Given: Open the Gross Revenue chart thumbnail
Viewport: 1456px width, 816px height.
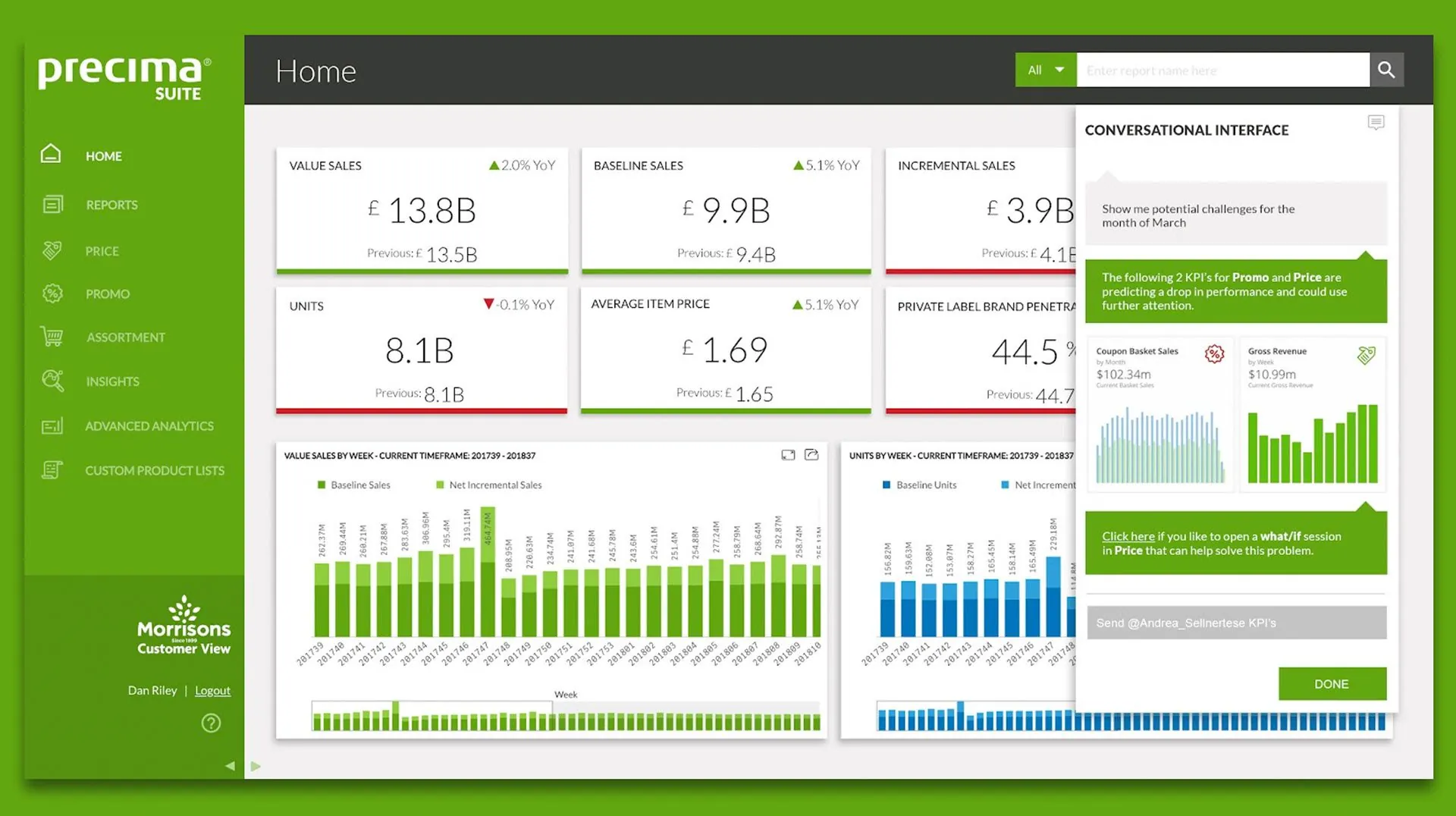Looking at the screenshot, I should coord(1313,414).
